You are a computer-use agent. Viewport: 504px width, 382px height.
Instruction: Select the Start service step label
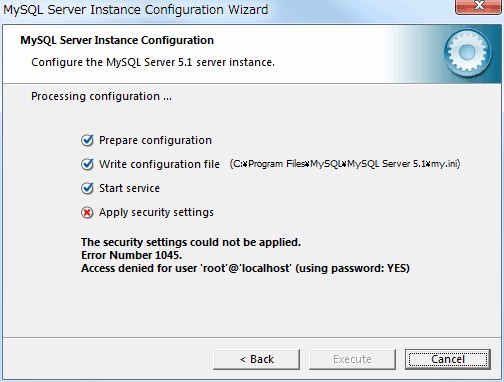pos(129,188)
